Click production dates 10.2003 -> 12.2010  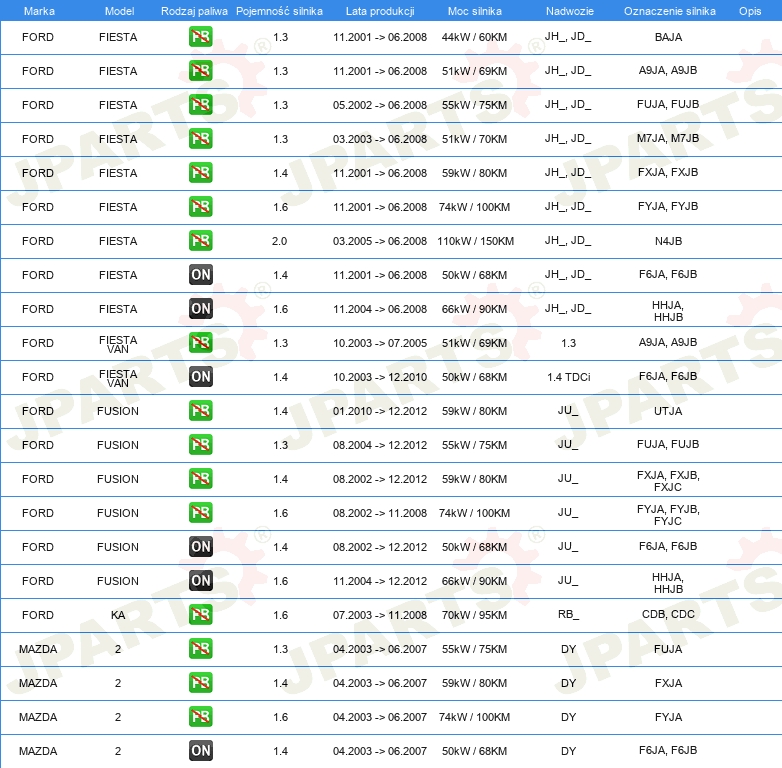pyautogui.click(x=380, y=377)
